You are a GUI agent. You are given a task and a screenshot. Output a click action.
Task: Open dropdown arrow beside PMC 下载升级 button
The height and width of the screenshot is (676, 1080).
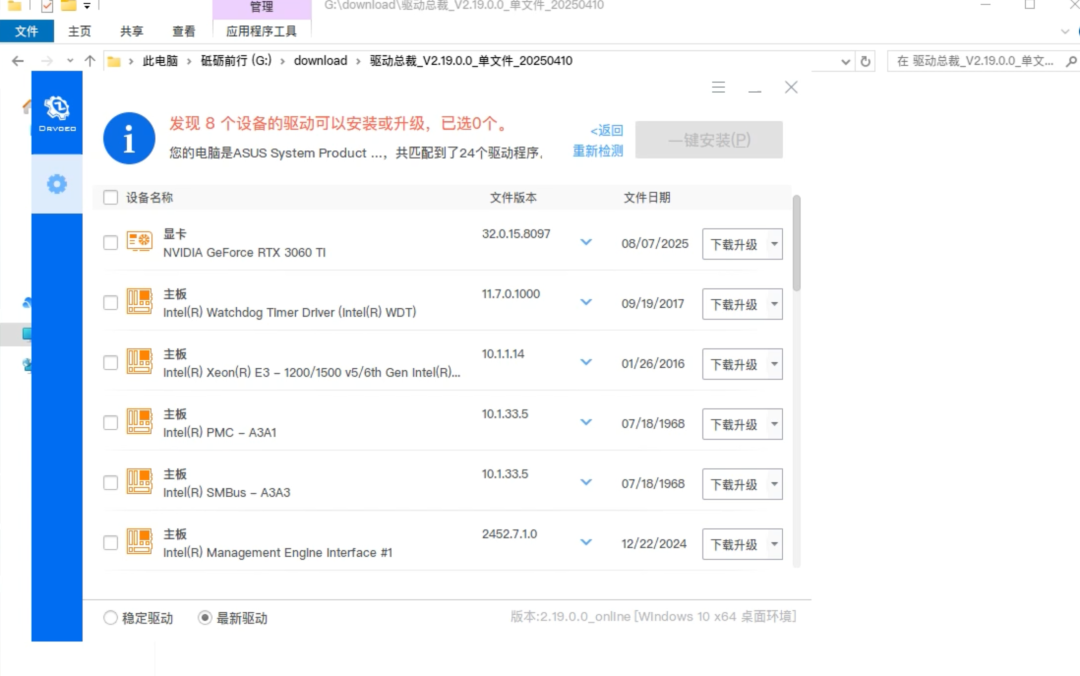(x=774, y=424)
